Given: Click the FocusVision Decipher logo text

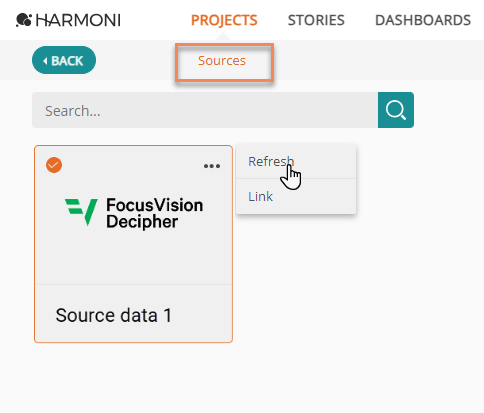Looking at the screenshot, I should (x=154, y=213).
